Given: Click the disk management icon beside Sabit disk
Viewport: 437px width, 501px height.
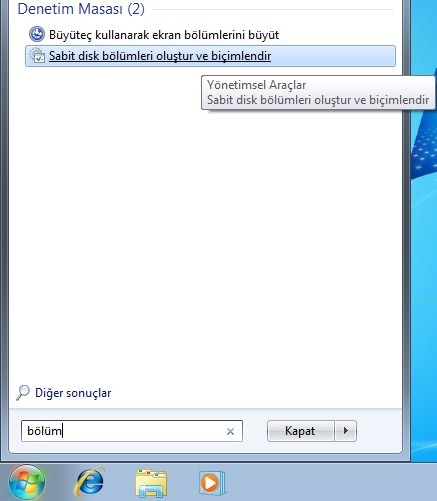Looking at the screenshot, I should 37,56.
